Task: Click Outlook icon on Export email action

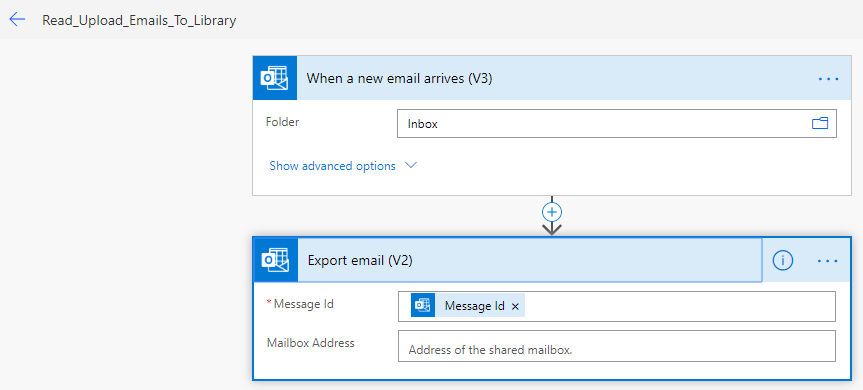Action: tap(276, 260)
